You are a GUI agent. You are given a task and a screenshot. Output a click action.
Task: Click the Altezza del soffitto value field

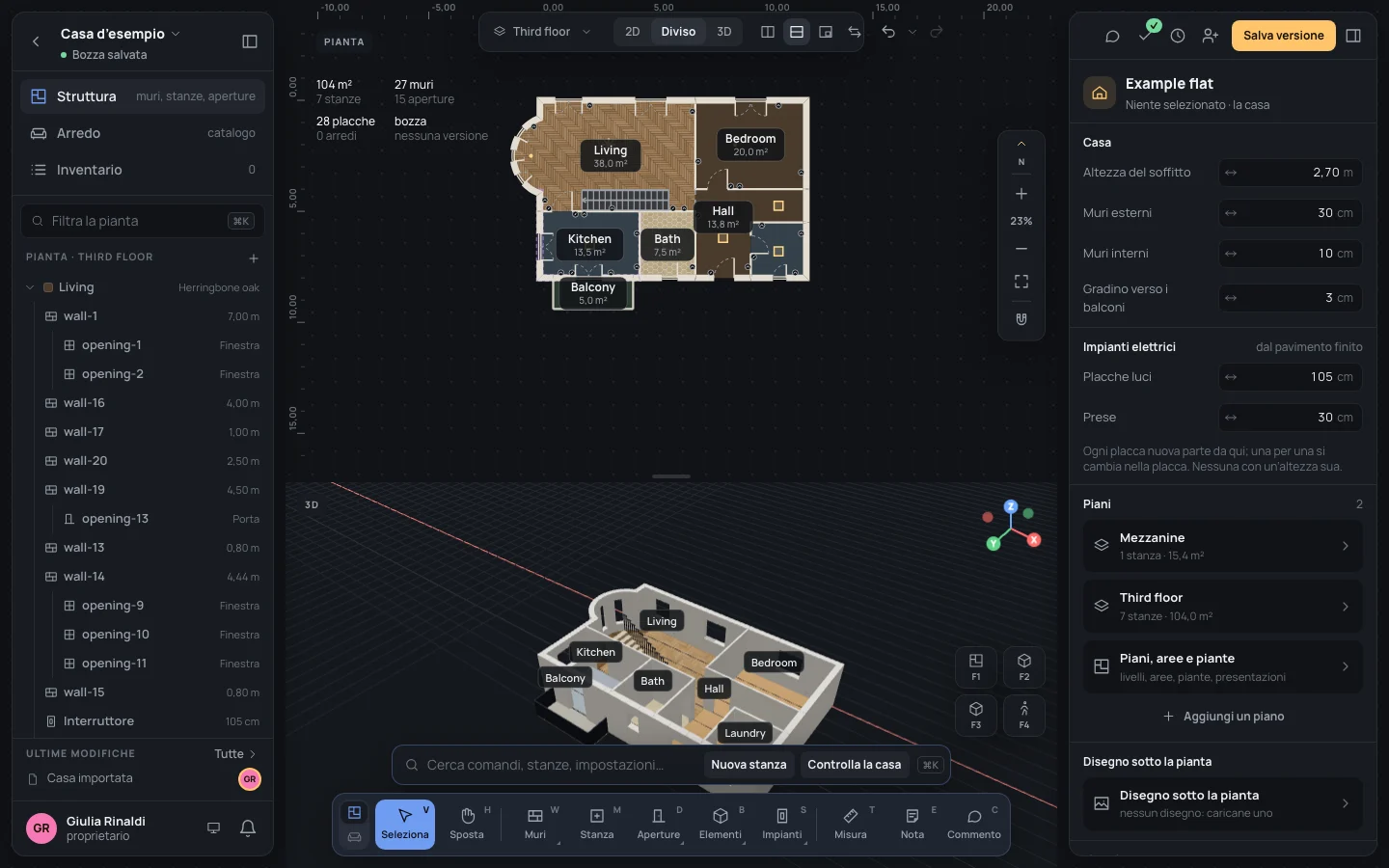(x=1291, y=173)
